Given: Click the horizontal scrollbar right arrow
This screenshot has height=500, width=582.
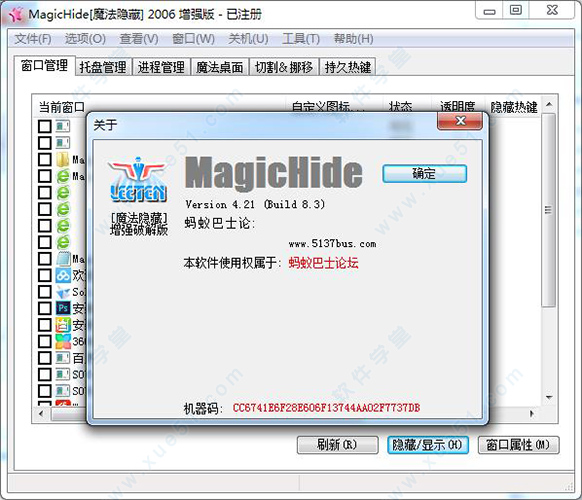Looking at the screenshot, I should [532, 414].
